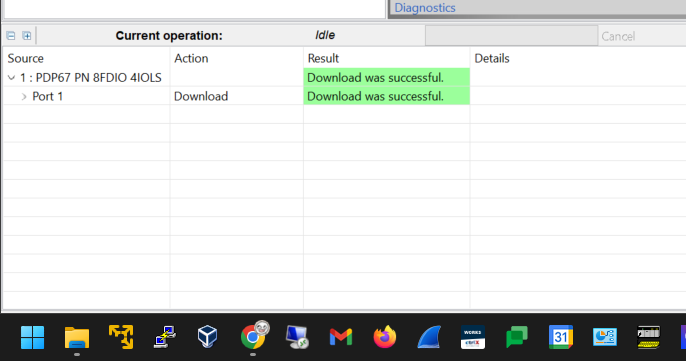Select the Port 1 Download result cell
Screen dimensions: 686x361
(x=386, y=96)
